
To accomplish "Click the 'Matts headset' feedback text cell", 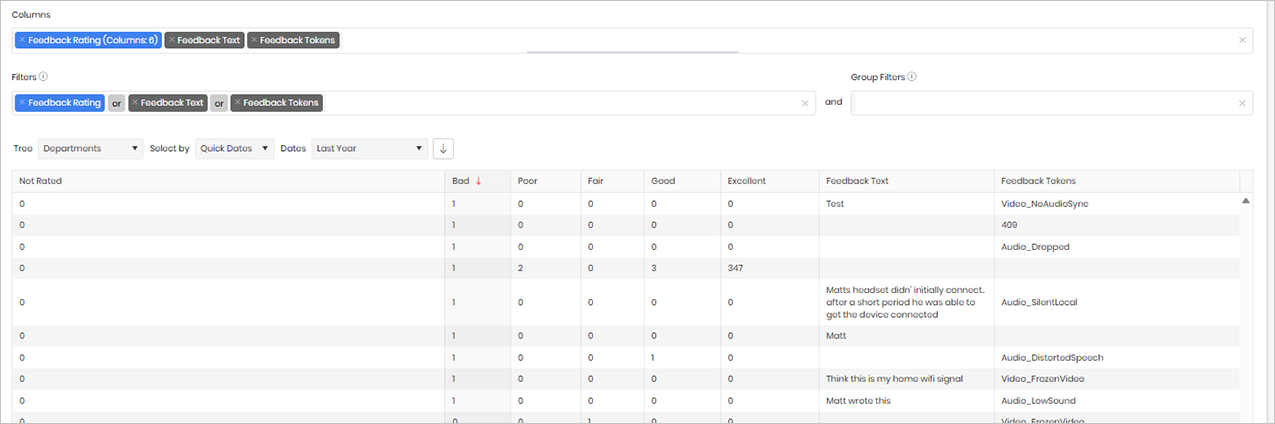I will [x=906, y=302].
